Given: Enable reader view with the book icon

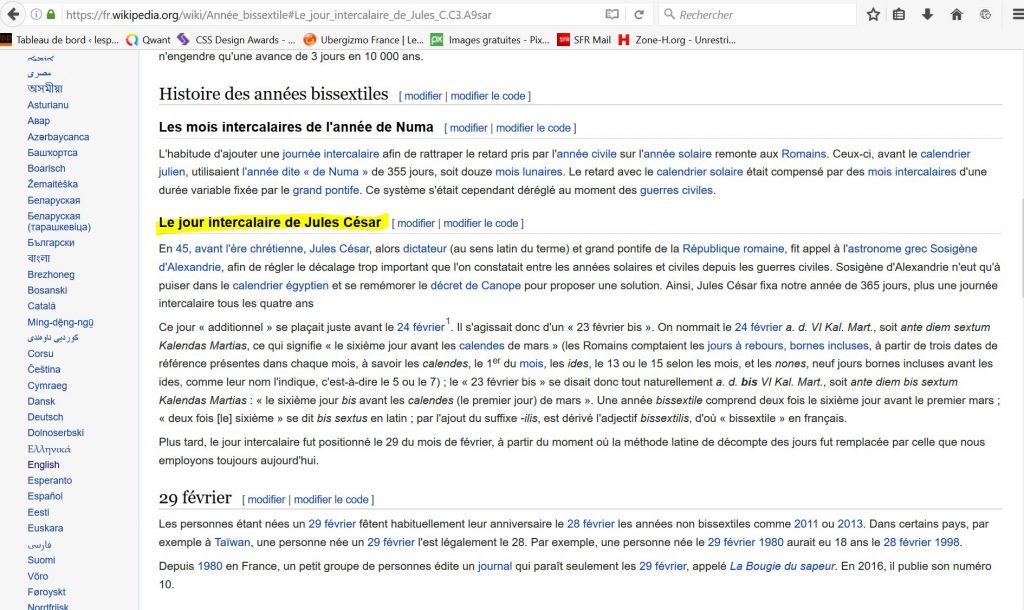Looking at the screenshot, I should [612, 15].
